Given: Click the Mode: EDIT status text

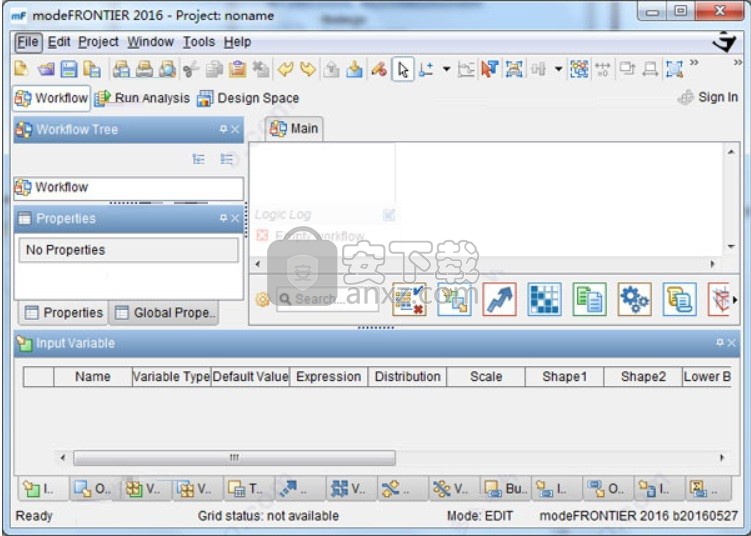Looking at the screenshot, I should [479, 516].
